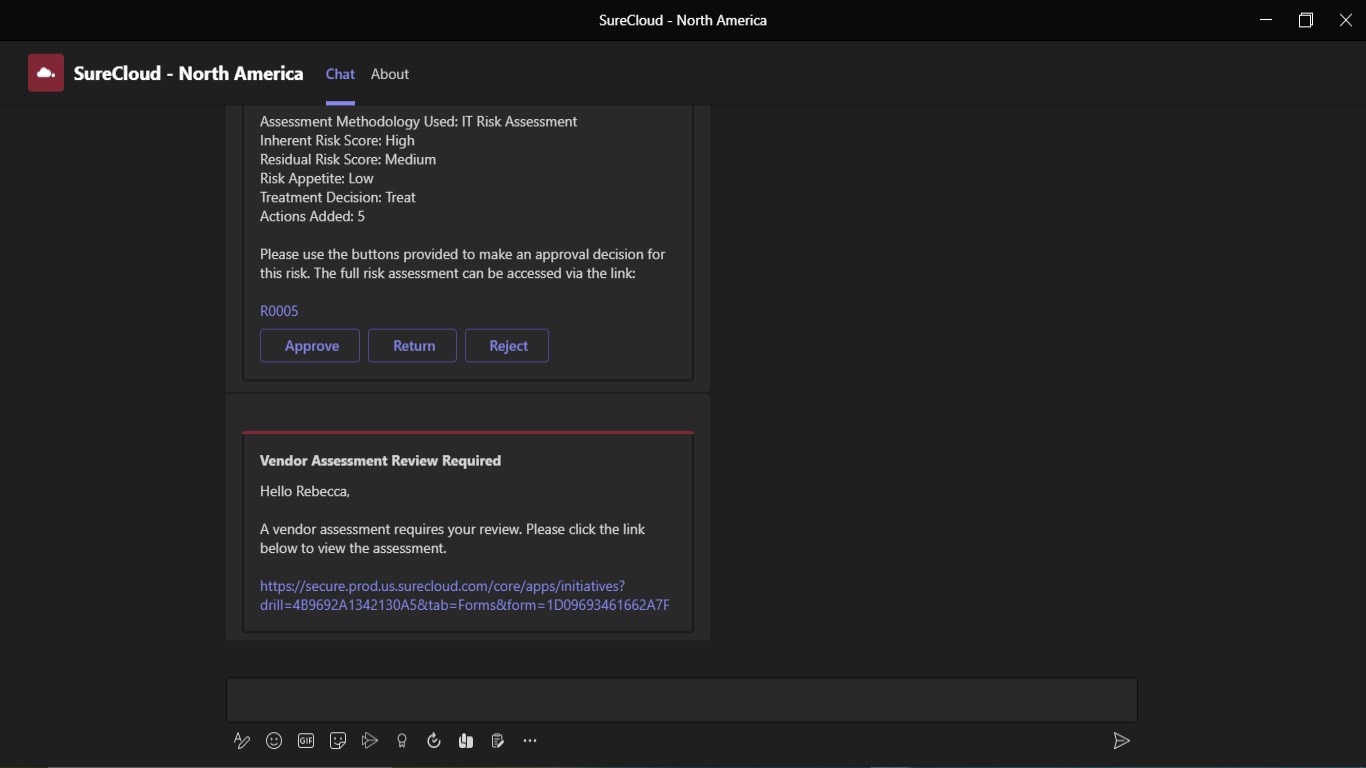The width and height of the screenshot is (1366, 768).
Task: Click the 'Actions Added: 5' line
Action: (x=313, y=217)
